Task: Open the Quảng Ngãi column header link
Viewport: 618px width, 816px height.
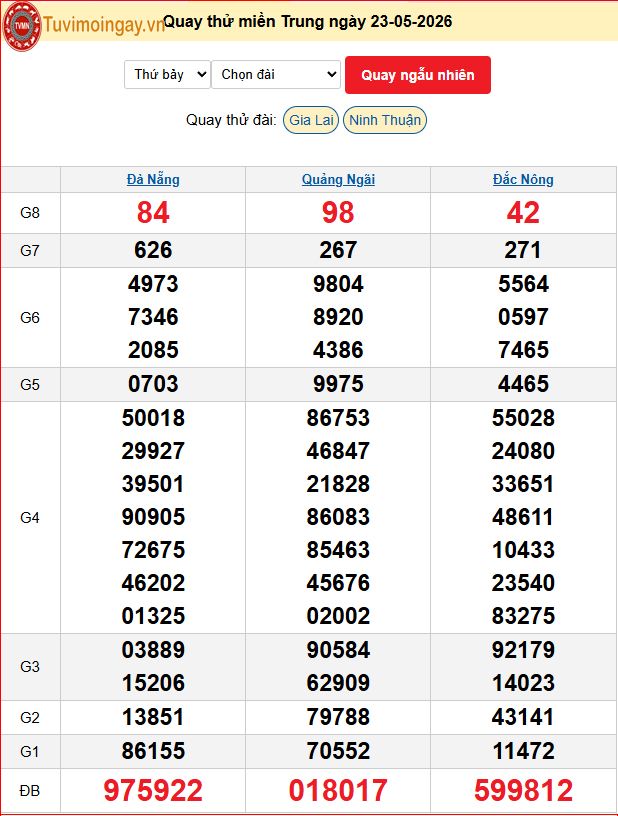Action: tap(338, 180)
